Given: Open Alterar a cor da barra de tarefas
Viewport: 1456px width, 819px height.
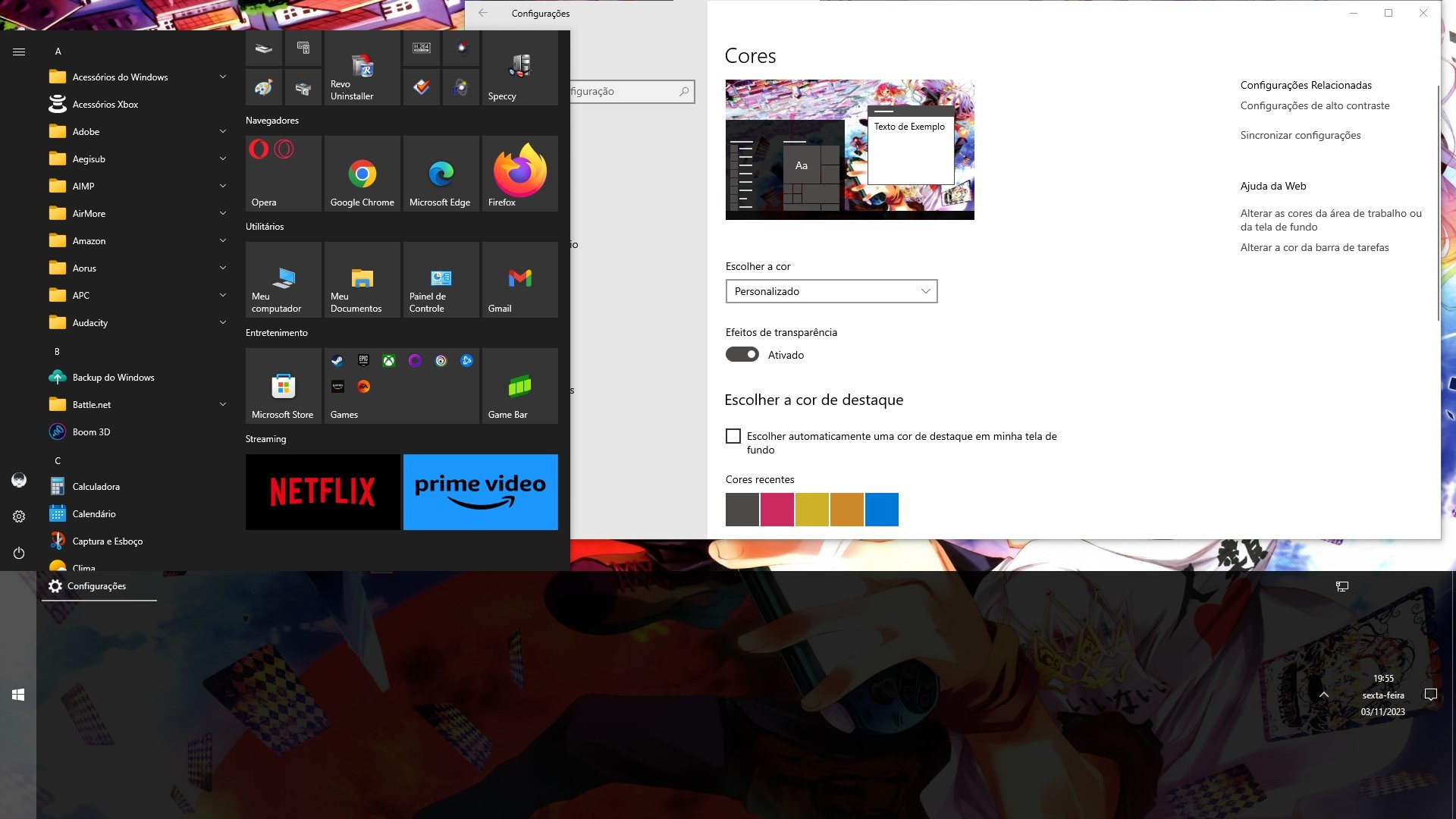Looking at the screenshot, I should click(x=1314, y=247).
